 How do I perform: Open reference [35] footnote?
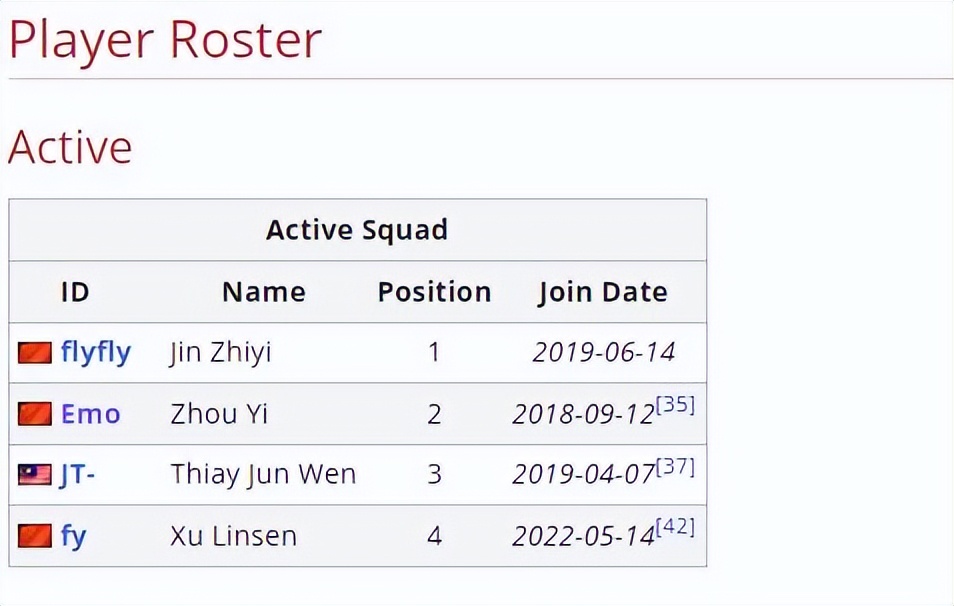(675, 405)
